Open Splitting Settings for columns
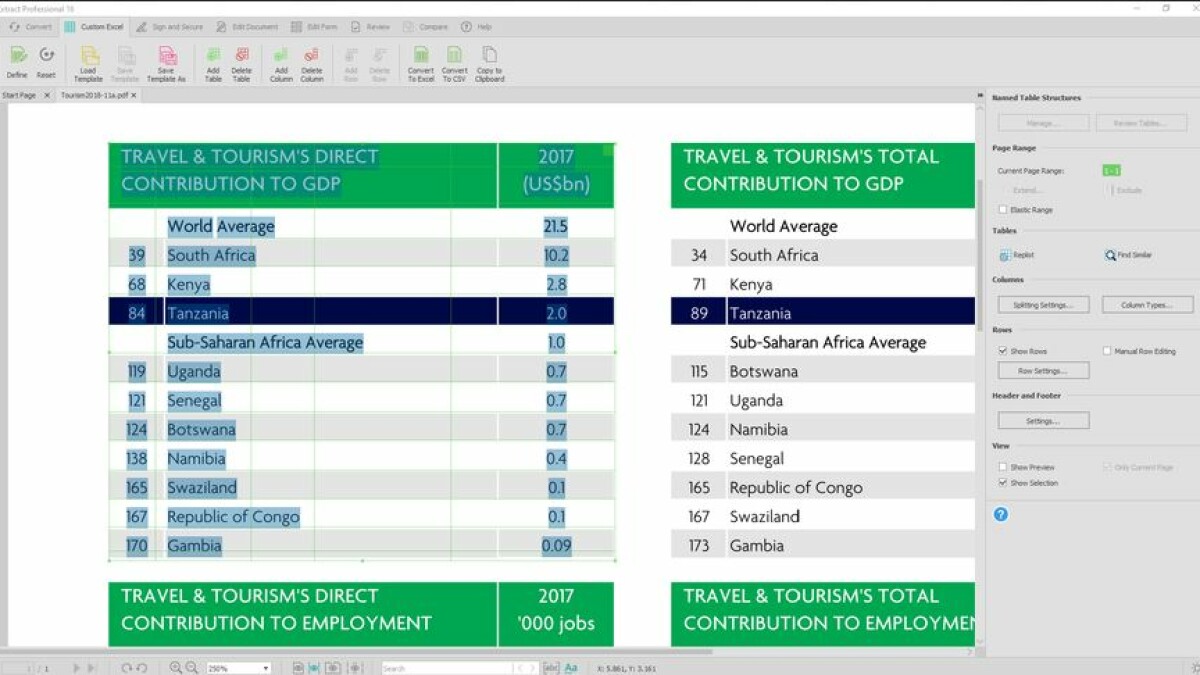 [1043, 305]
